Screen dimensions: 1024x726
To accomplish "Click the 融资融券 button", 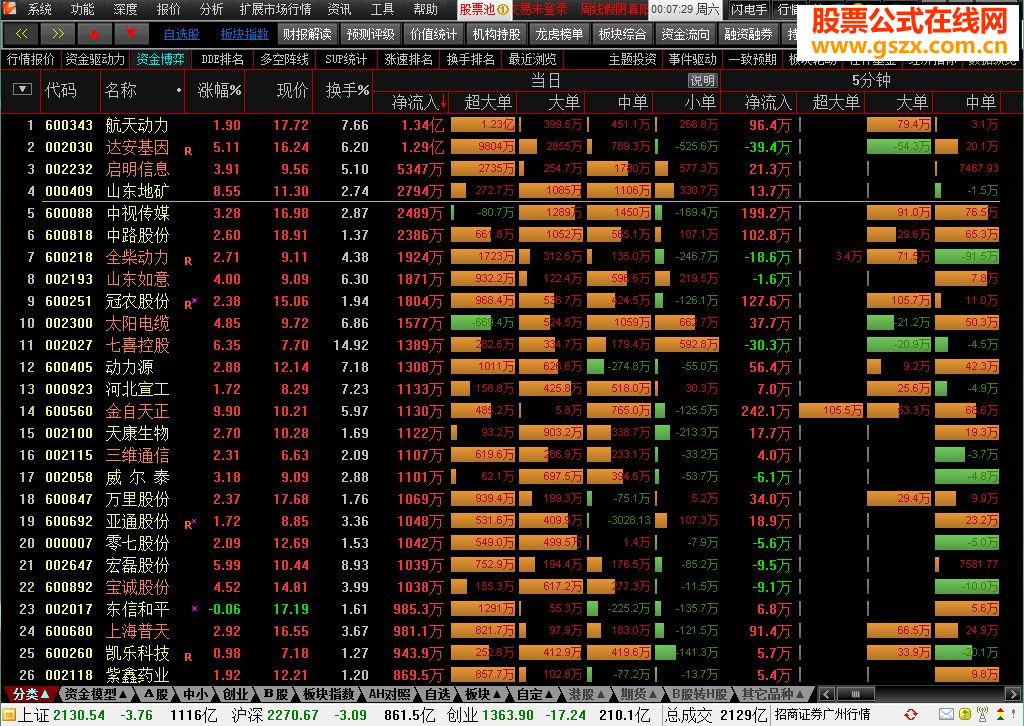I will (x=748, y=34).
